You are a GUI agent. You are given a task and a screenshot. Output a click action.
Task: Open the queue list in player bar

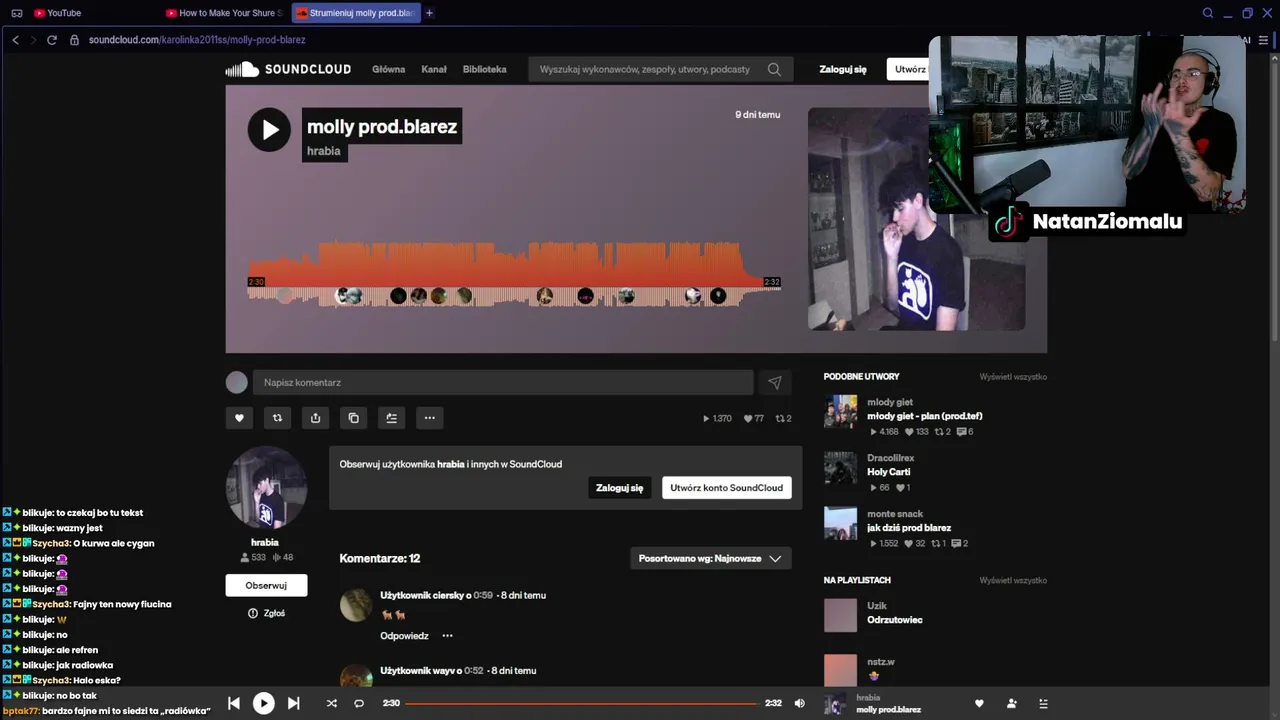pos(1043,703)
